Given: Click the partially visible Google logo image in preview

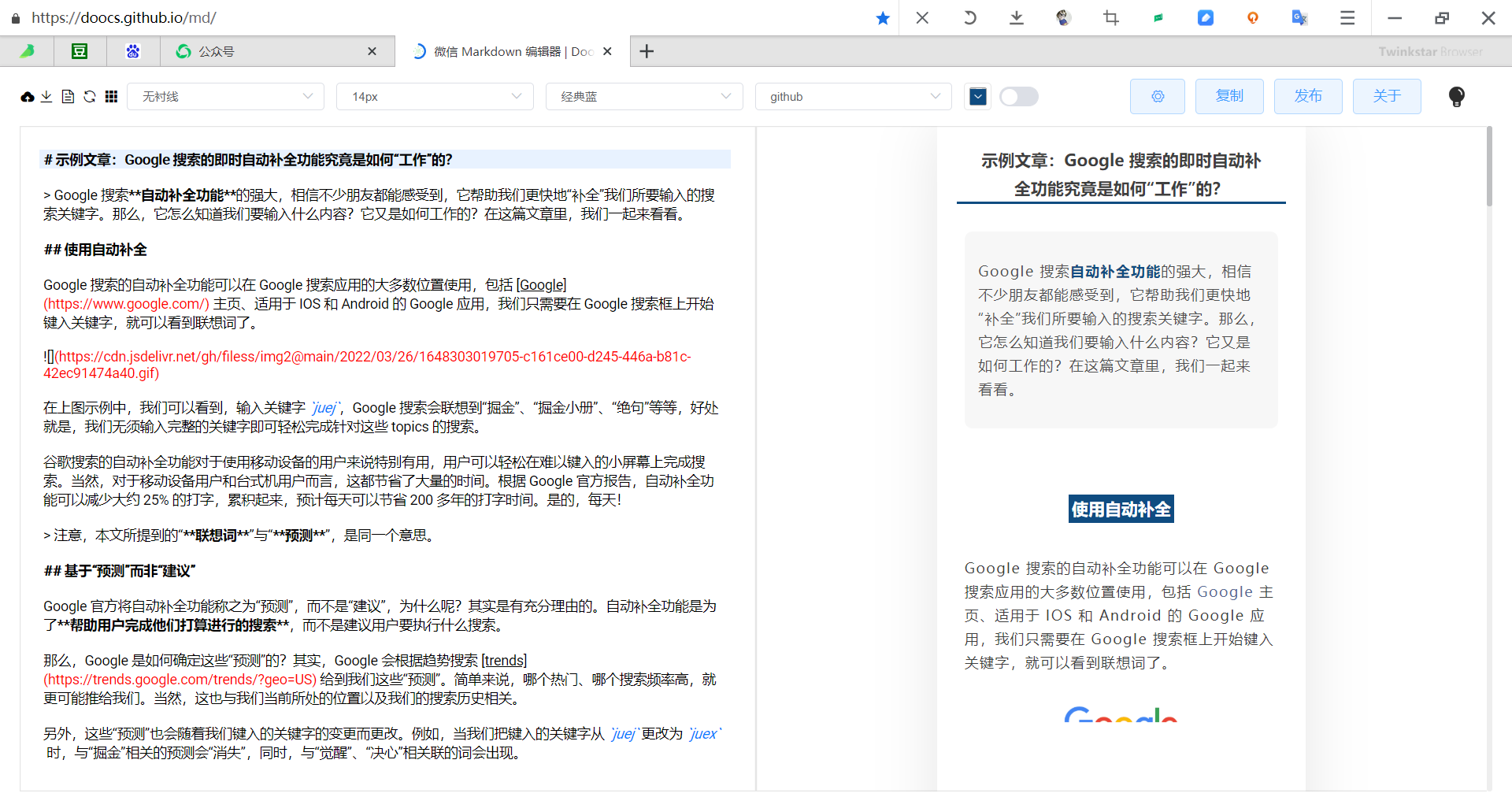Looking at the screenshot, I should [1121, 714].
